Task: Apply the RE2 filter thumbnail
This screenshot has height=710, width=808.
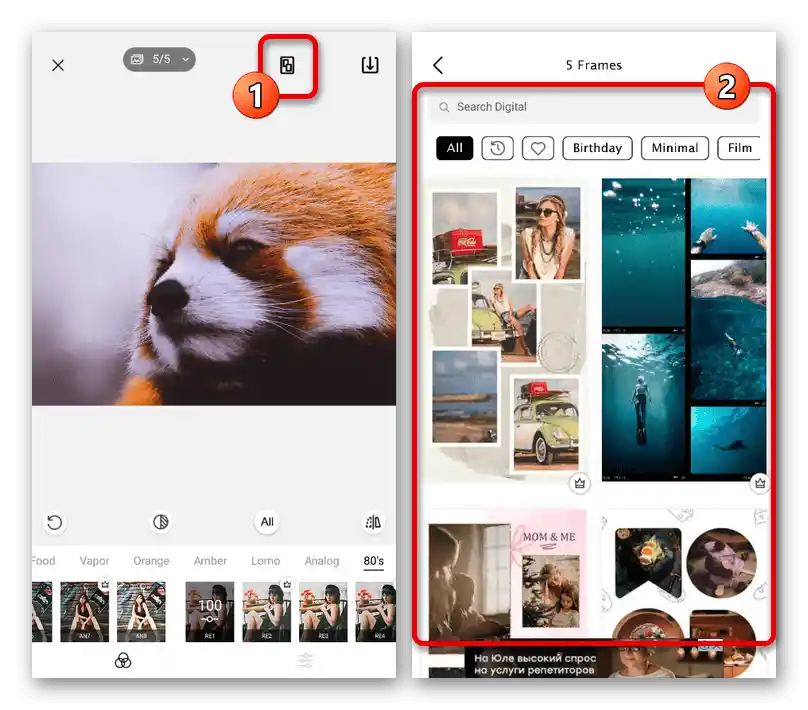Action: (x=266, y=612)
